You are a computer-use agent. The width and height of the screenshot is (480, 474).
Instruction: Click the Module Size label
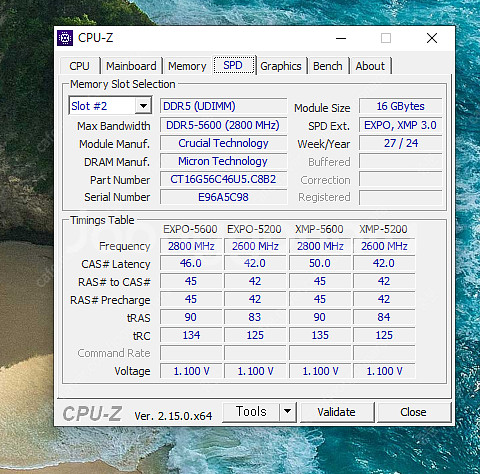pyautogui.click(x=322, y=108)
